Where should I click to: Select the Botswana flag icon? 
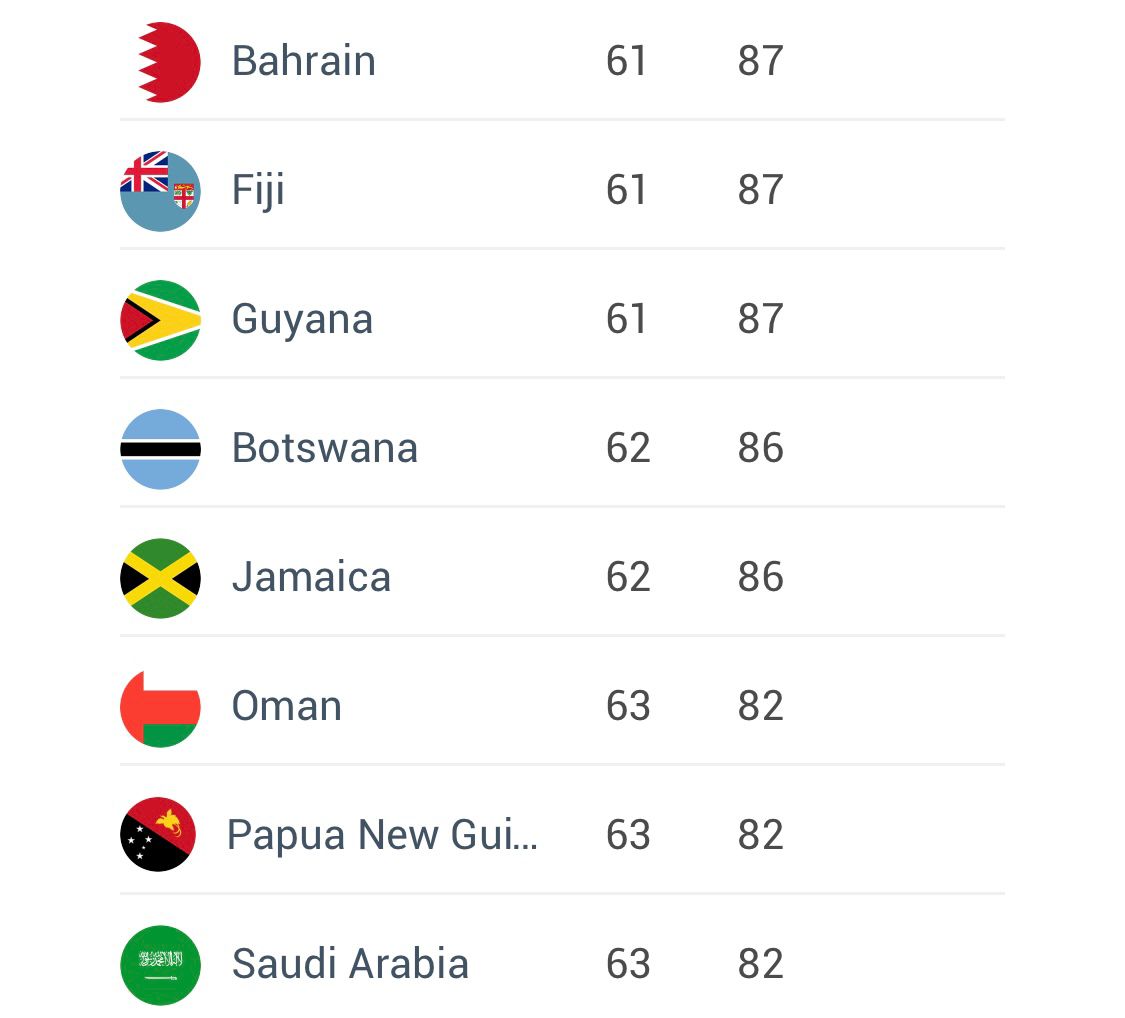click(161, 449)
